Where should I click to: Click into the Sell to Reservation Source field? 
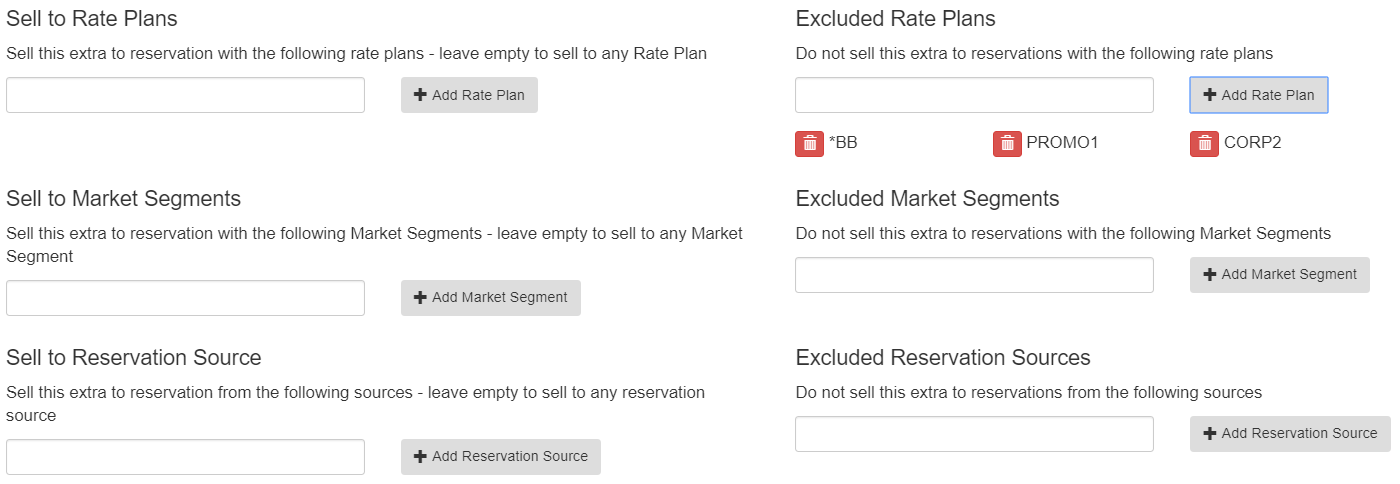pos(185,457)
